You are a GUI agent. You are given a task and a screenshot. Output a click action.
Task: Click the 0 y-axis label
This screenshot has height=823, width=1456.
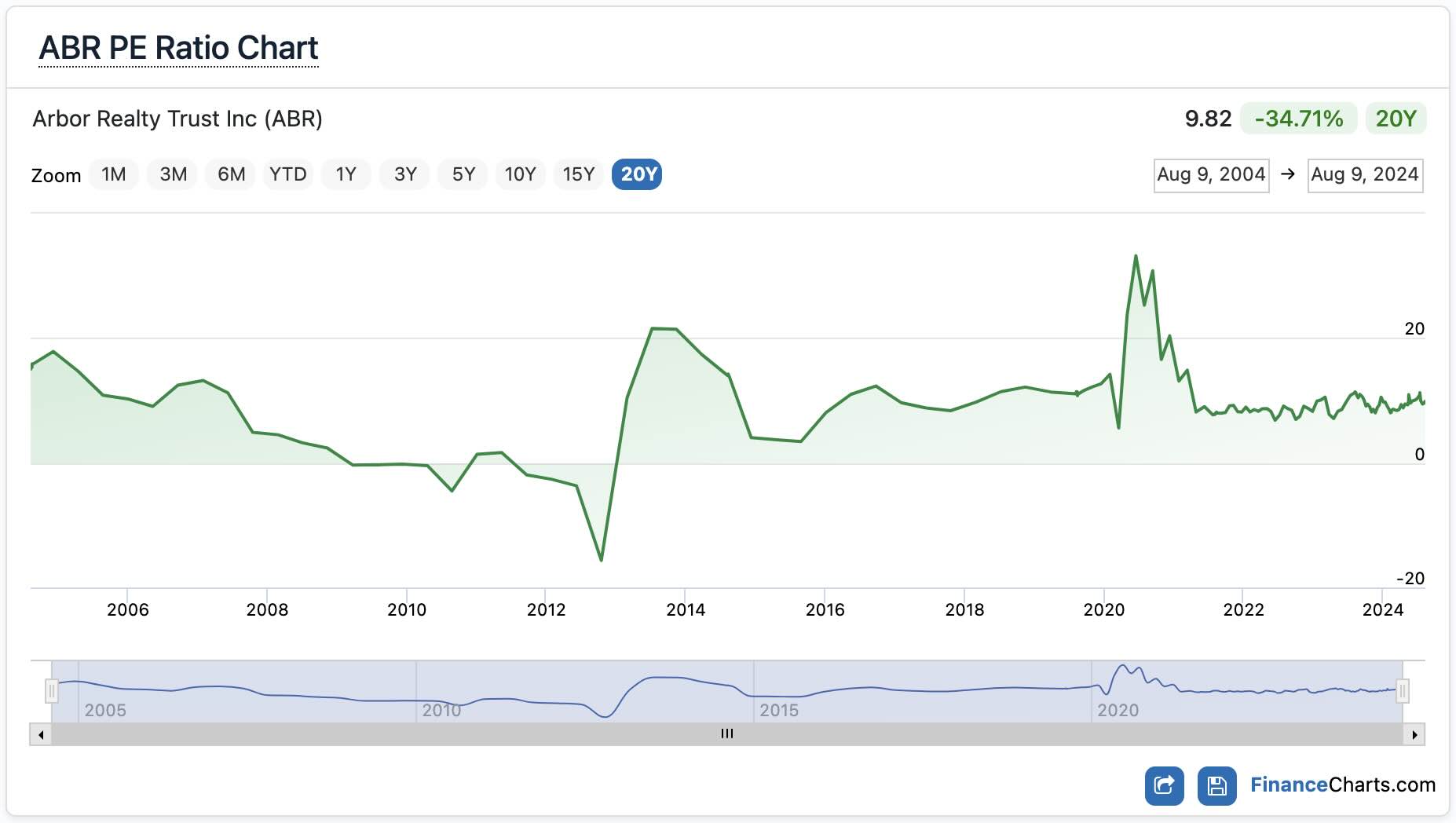(1419, 454)
